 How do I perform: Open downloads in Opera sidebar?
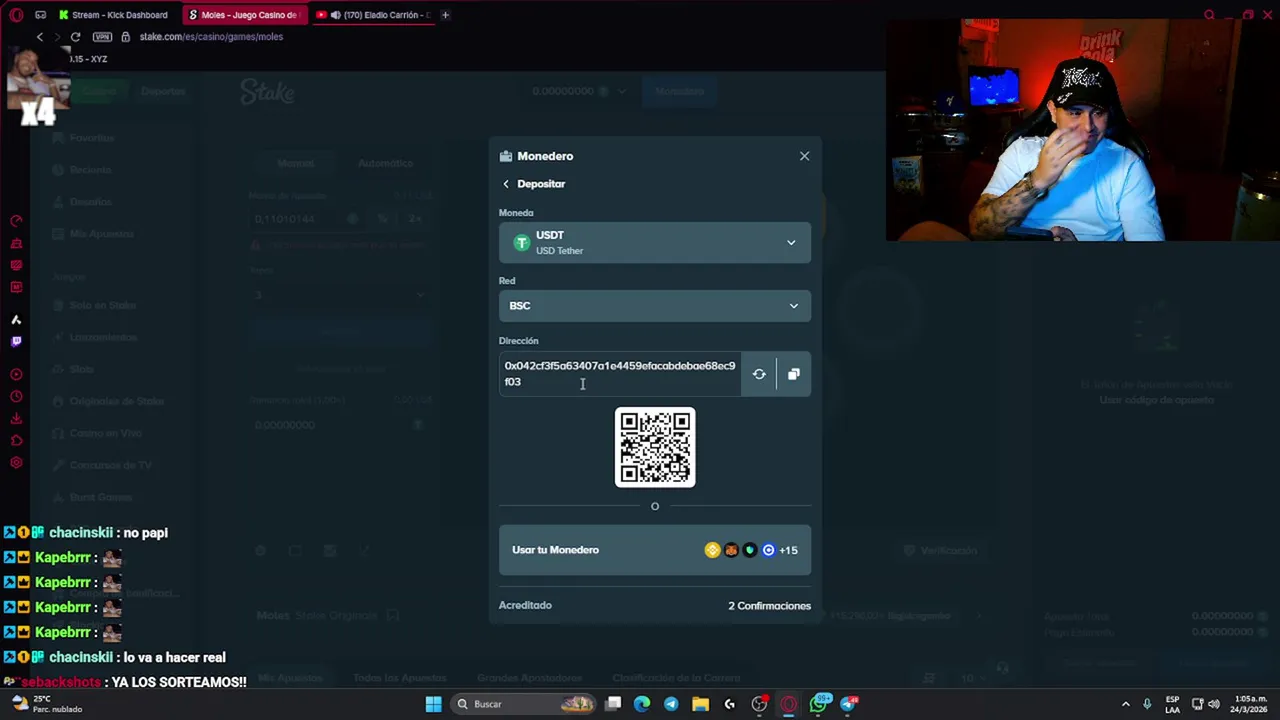coord(16,419)
